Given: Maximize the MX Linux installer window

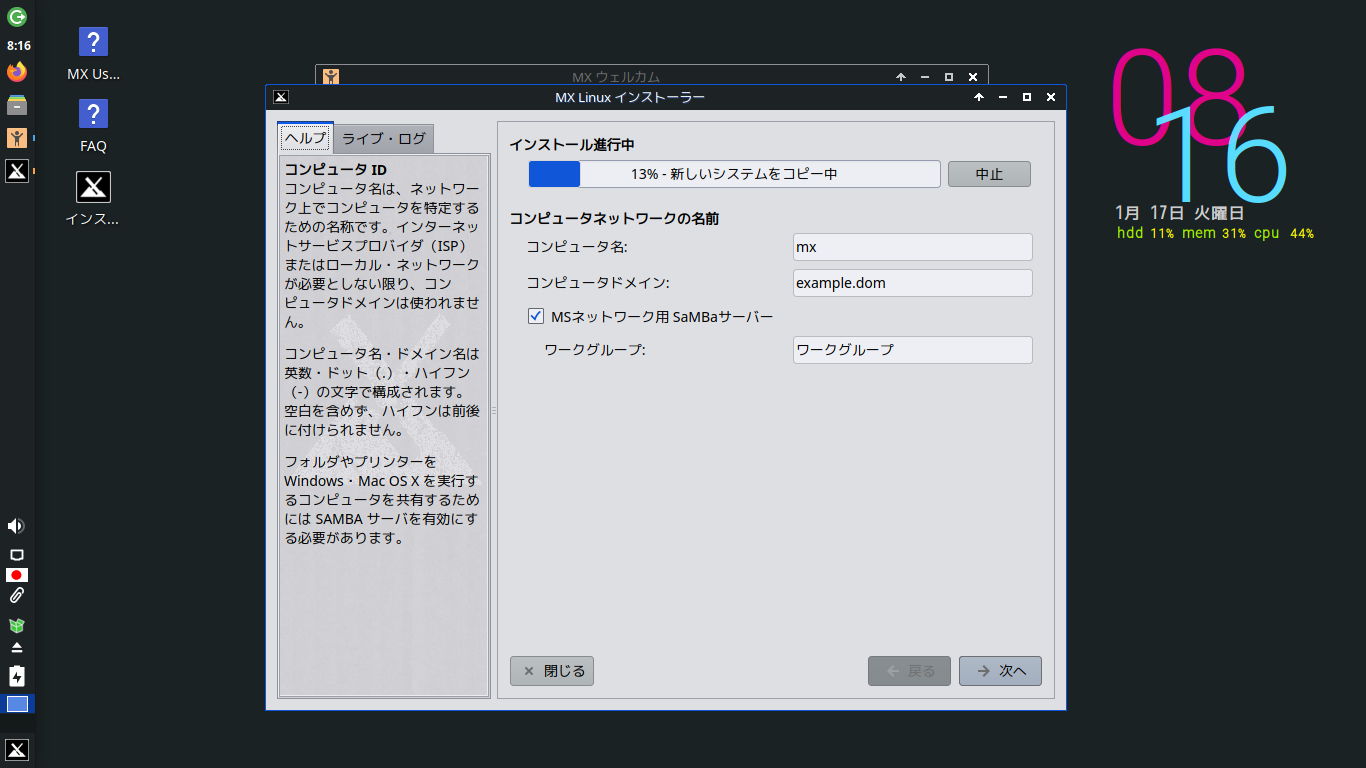Looking at the screenshot, I should (x=1026, y=97).
